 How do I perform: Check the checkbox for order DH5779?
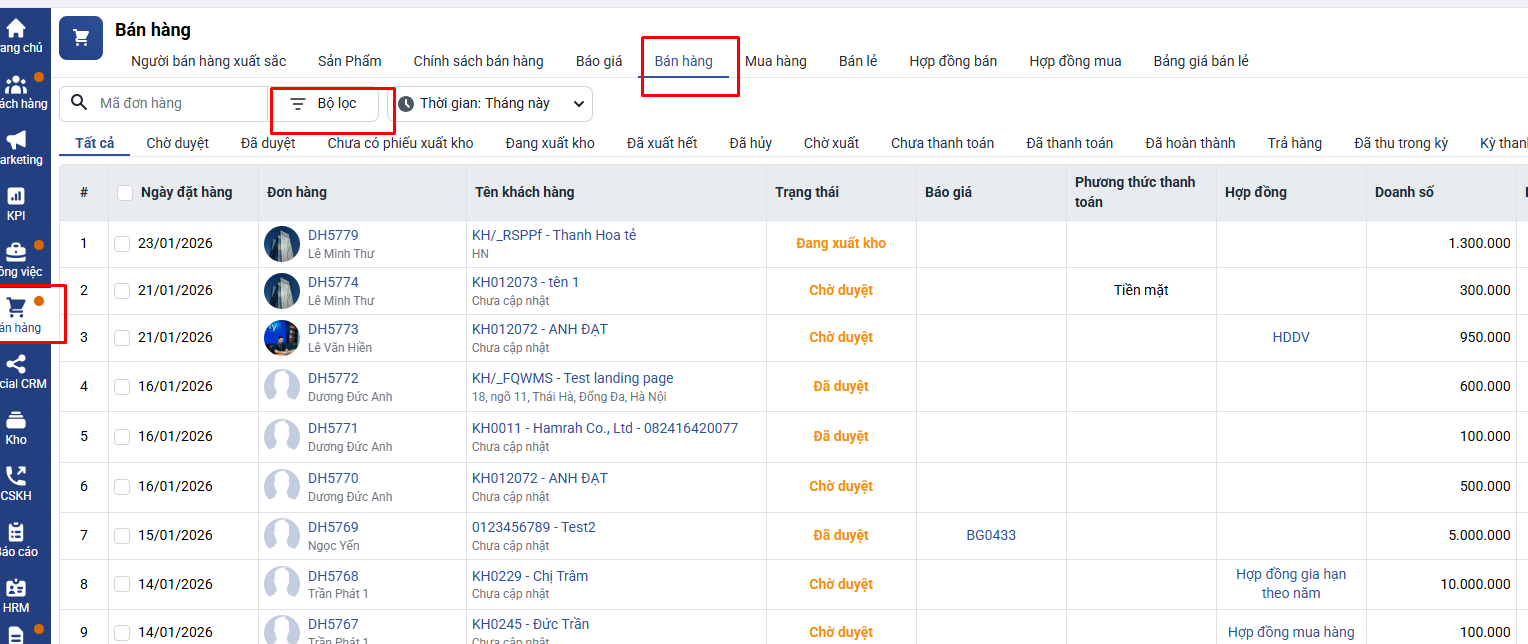122,243
